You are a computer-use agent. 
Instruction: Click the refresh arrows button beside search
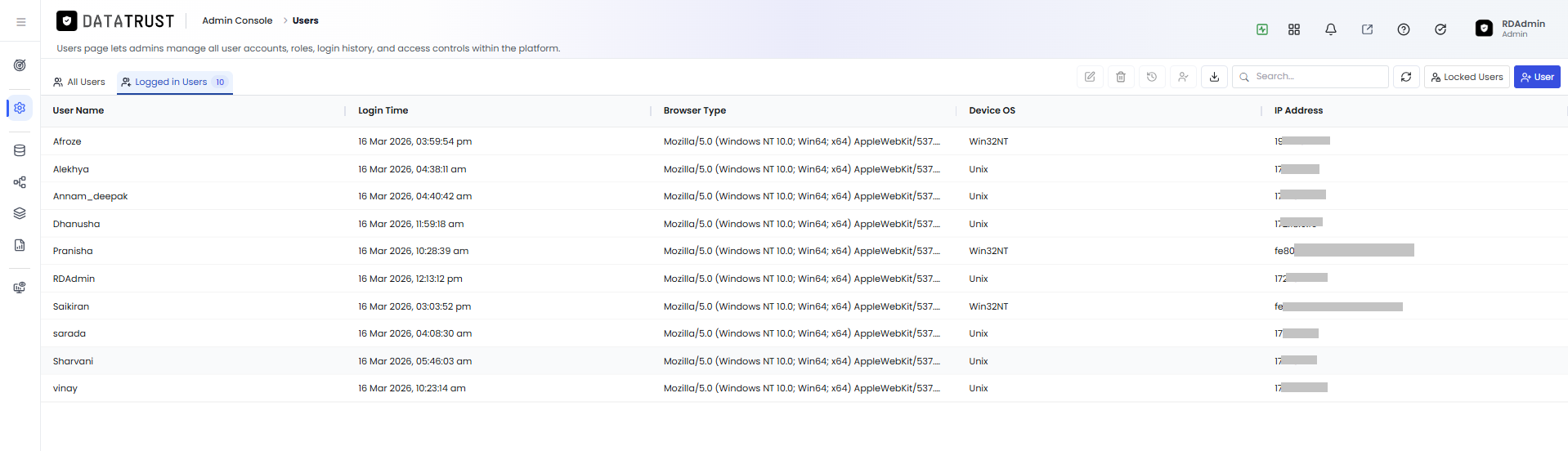point(1406,77)
